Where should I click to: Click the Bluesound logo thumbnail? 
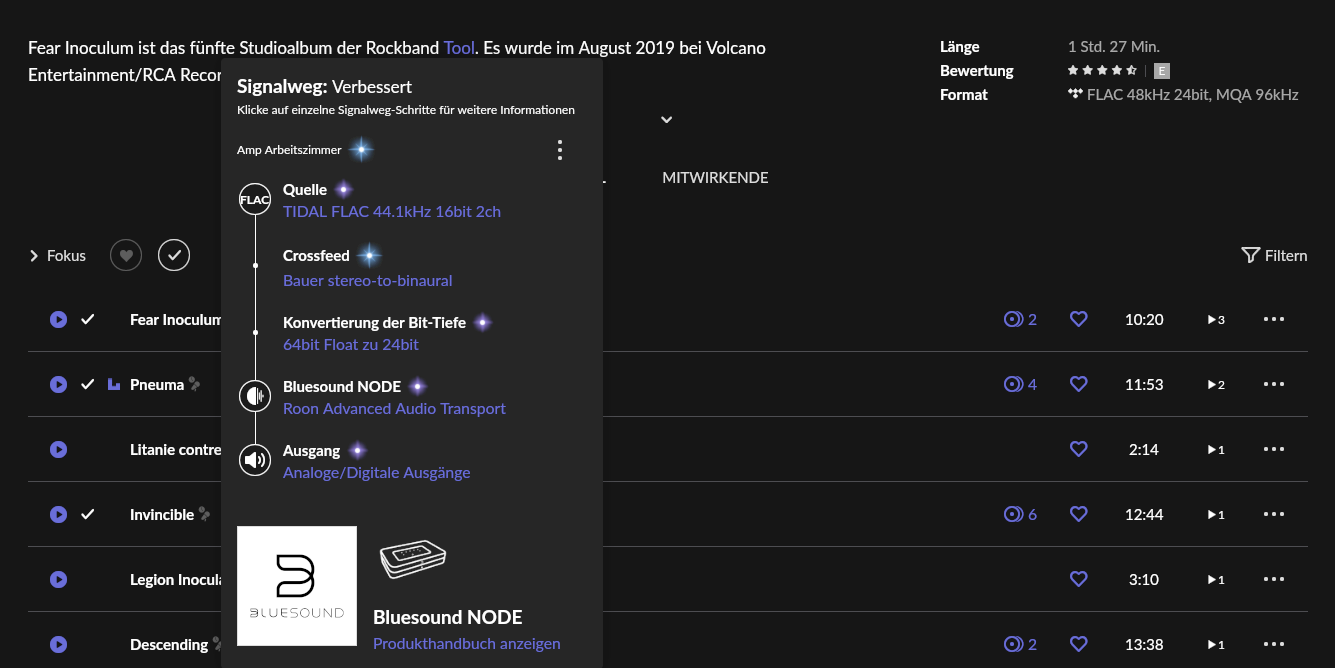297,586
